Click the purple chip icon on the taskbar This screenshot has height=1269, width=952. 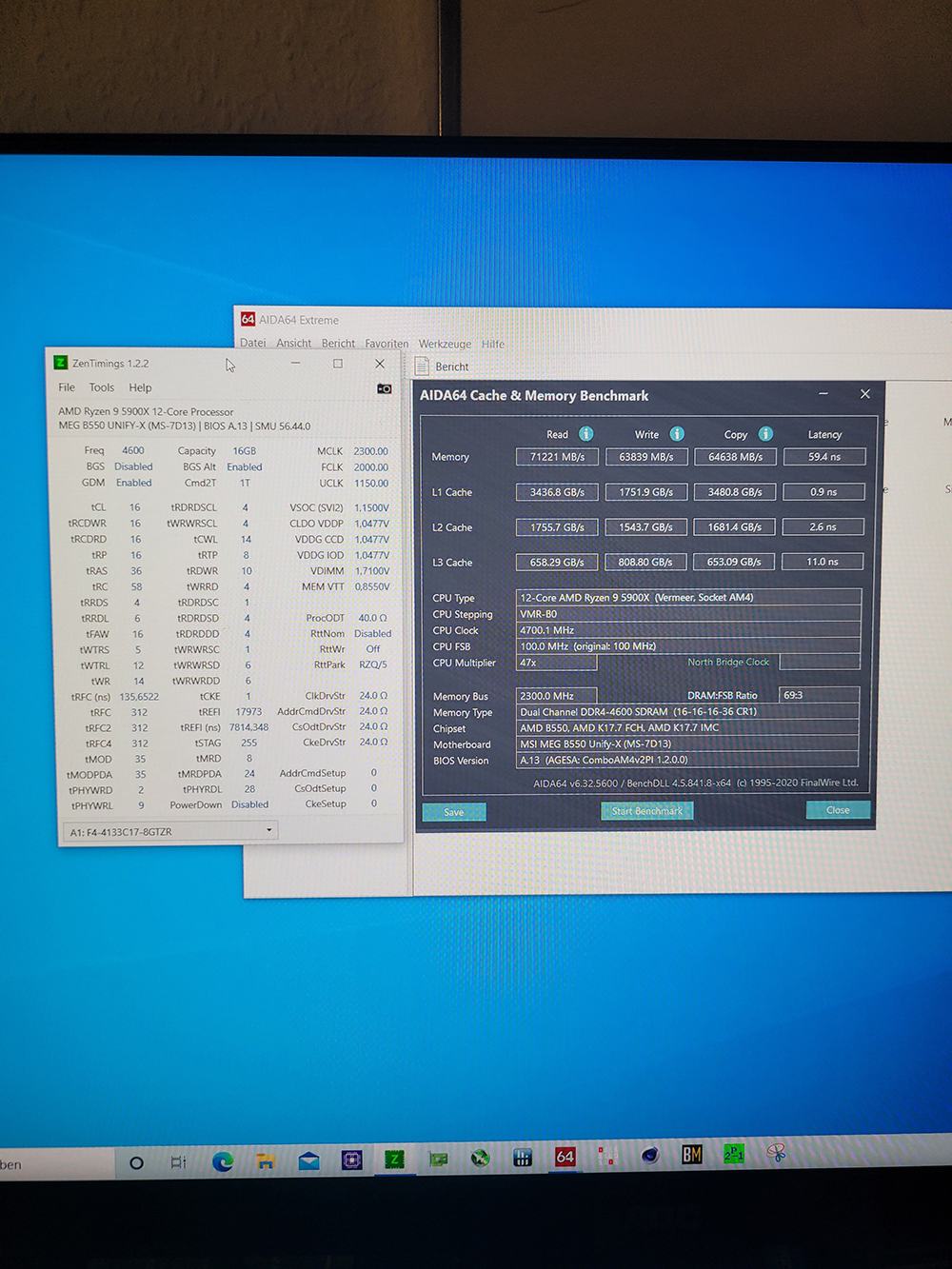[x=351, y=1160]
